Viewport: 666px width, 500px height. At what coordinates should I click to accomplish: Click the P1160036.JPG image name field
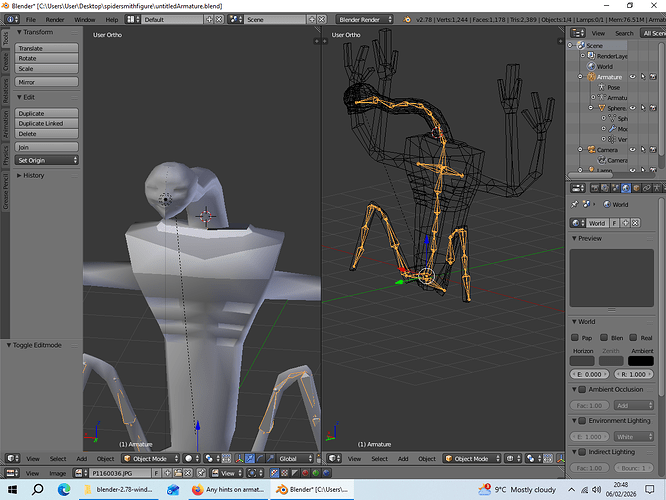120,473
